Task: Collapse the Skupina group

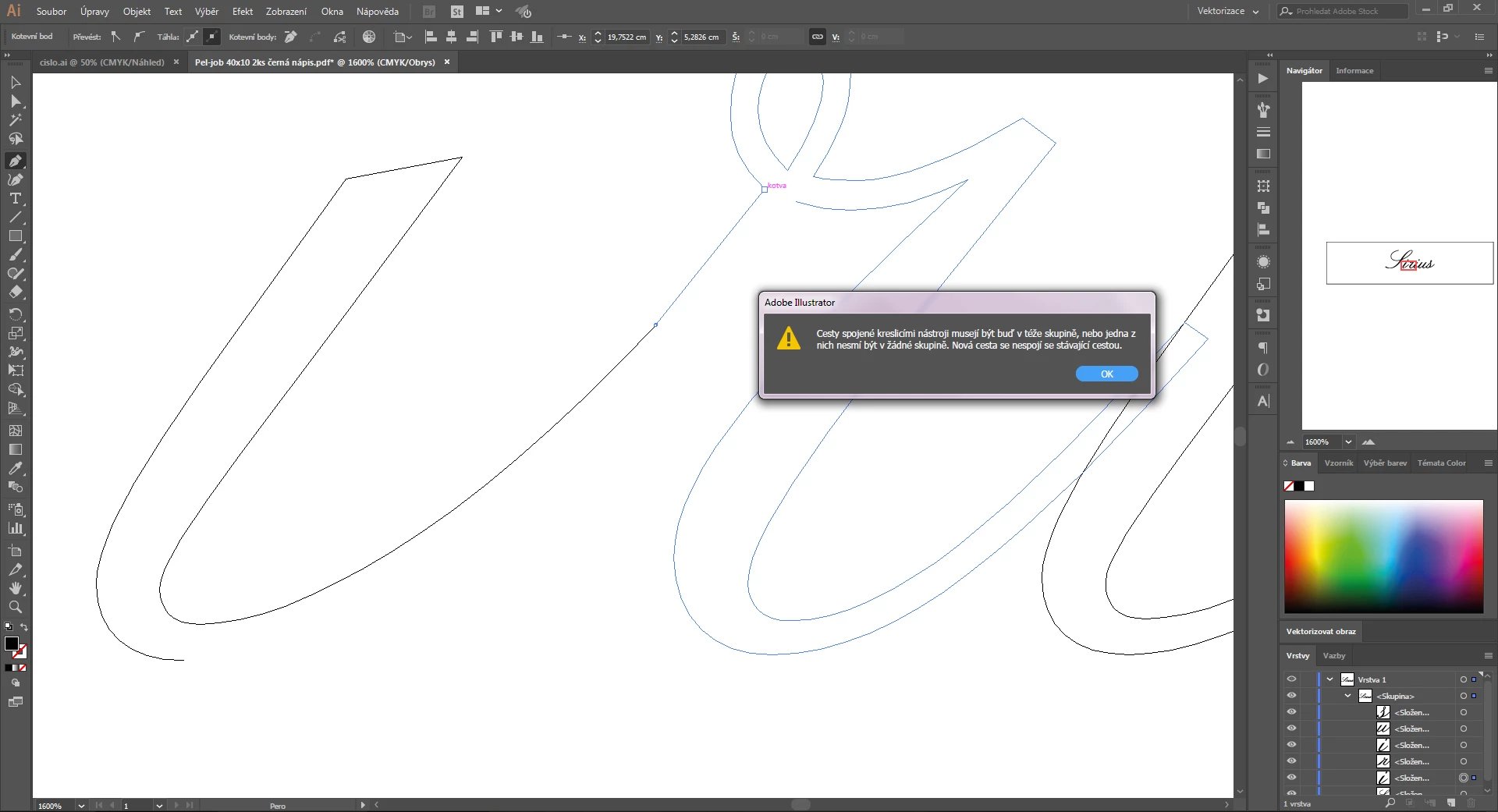Action: pos(1347,696)
